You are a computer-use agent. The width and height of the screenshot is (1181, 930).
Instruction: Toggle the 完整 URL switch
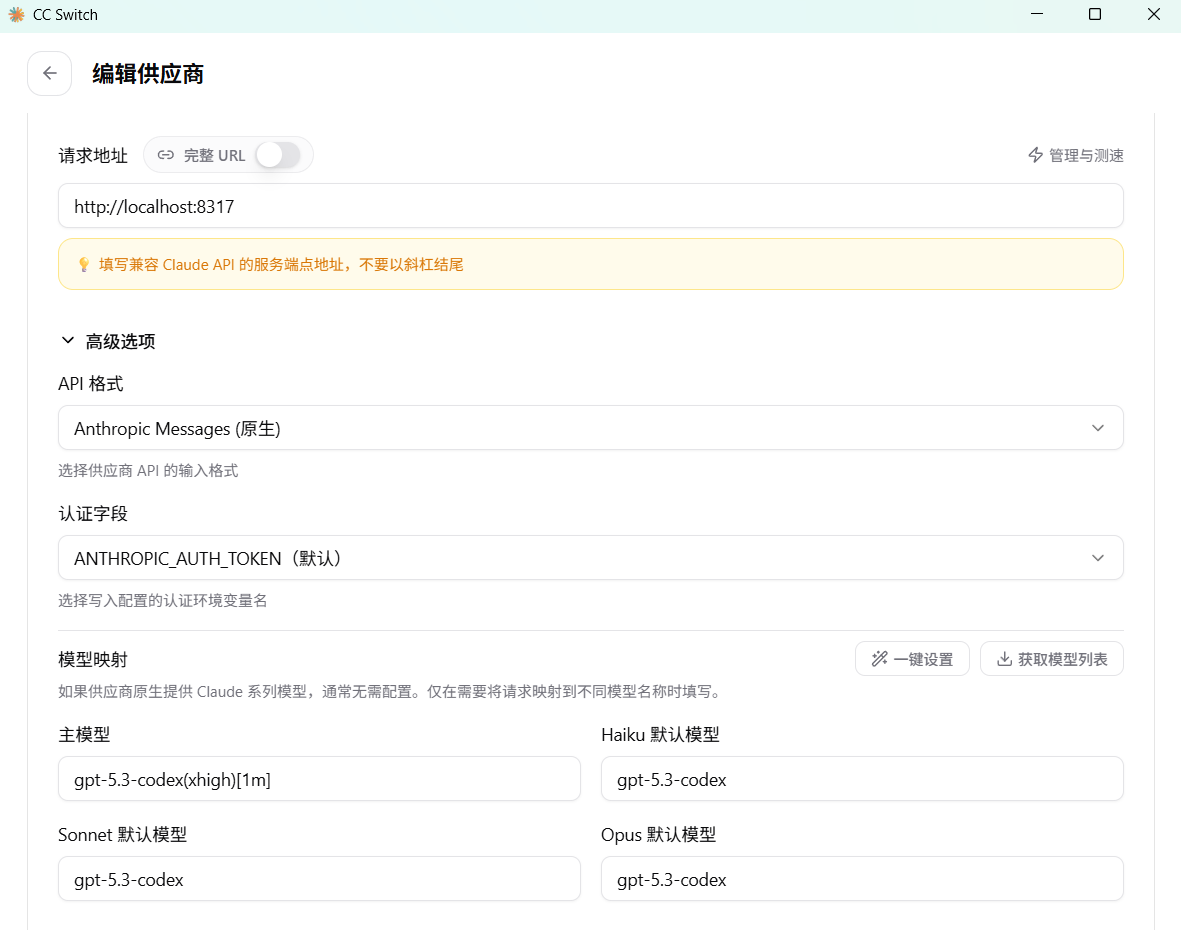pyautogui.click(x=278, y=155)
